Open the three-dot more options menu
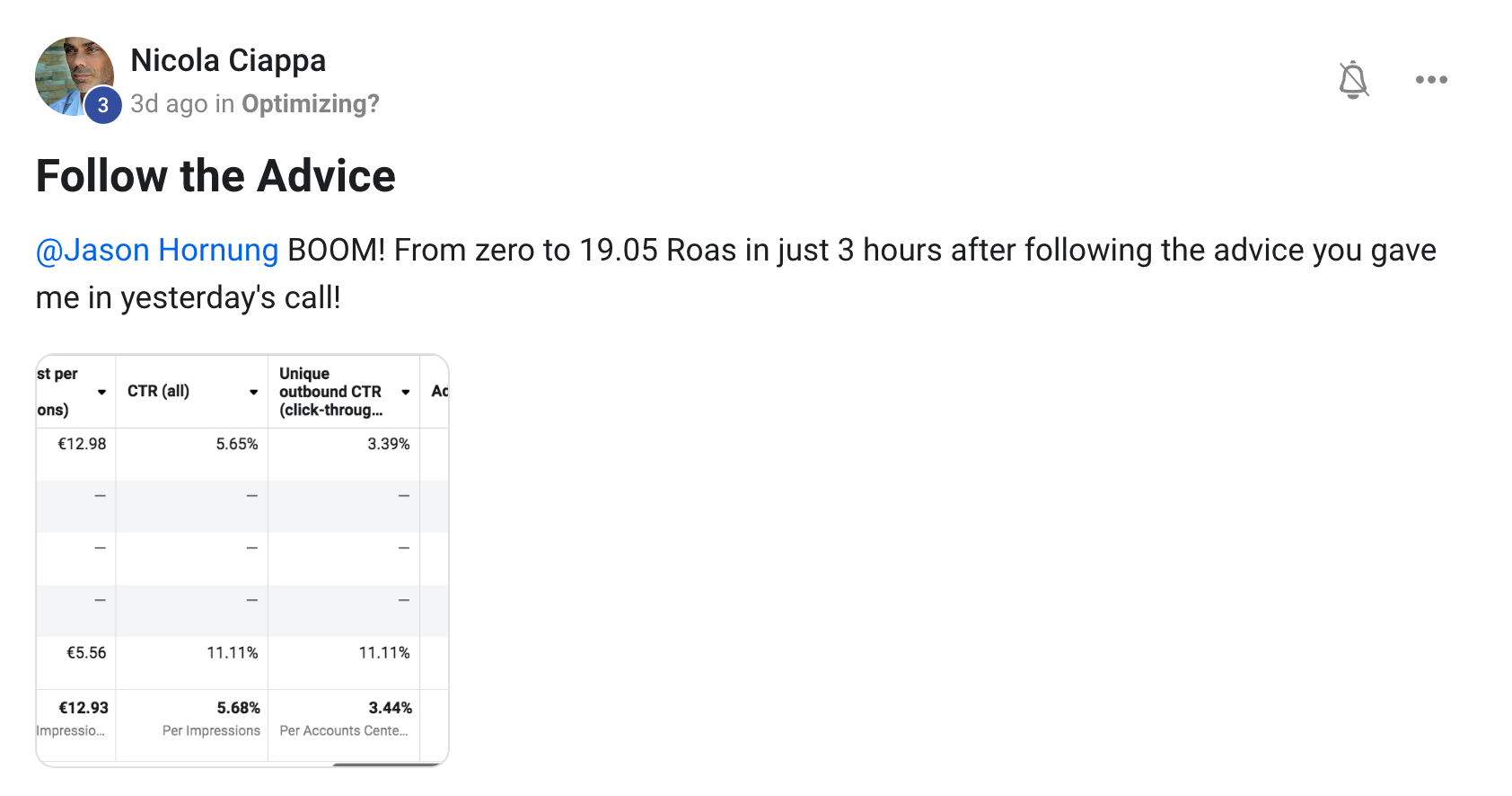This screenshot has height=796, width=1512. 1431,80
